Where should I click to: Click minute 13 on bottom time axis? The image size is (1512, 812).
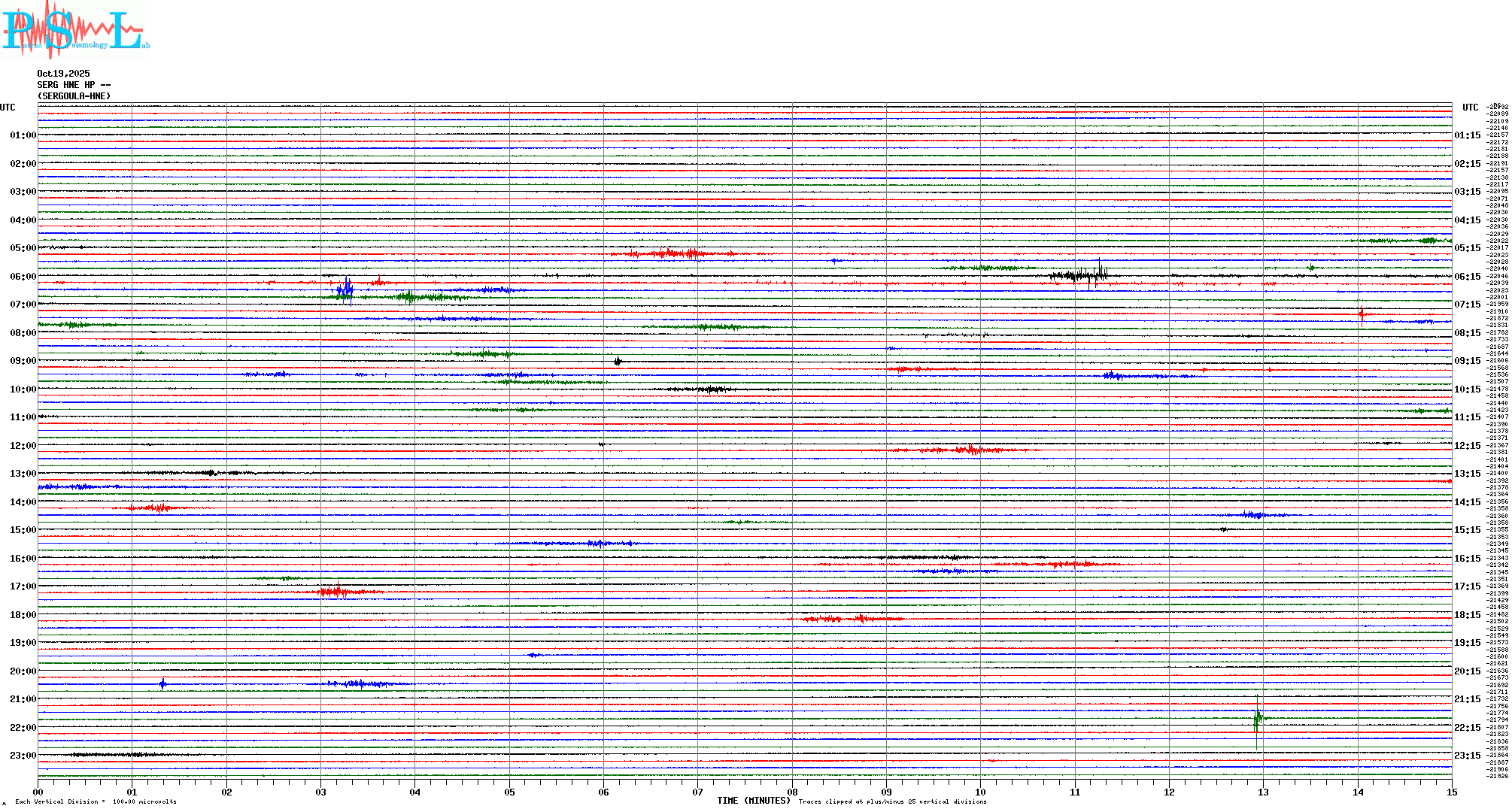point(1263,792)
